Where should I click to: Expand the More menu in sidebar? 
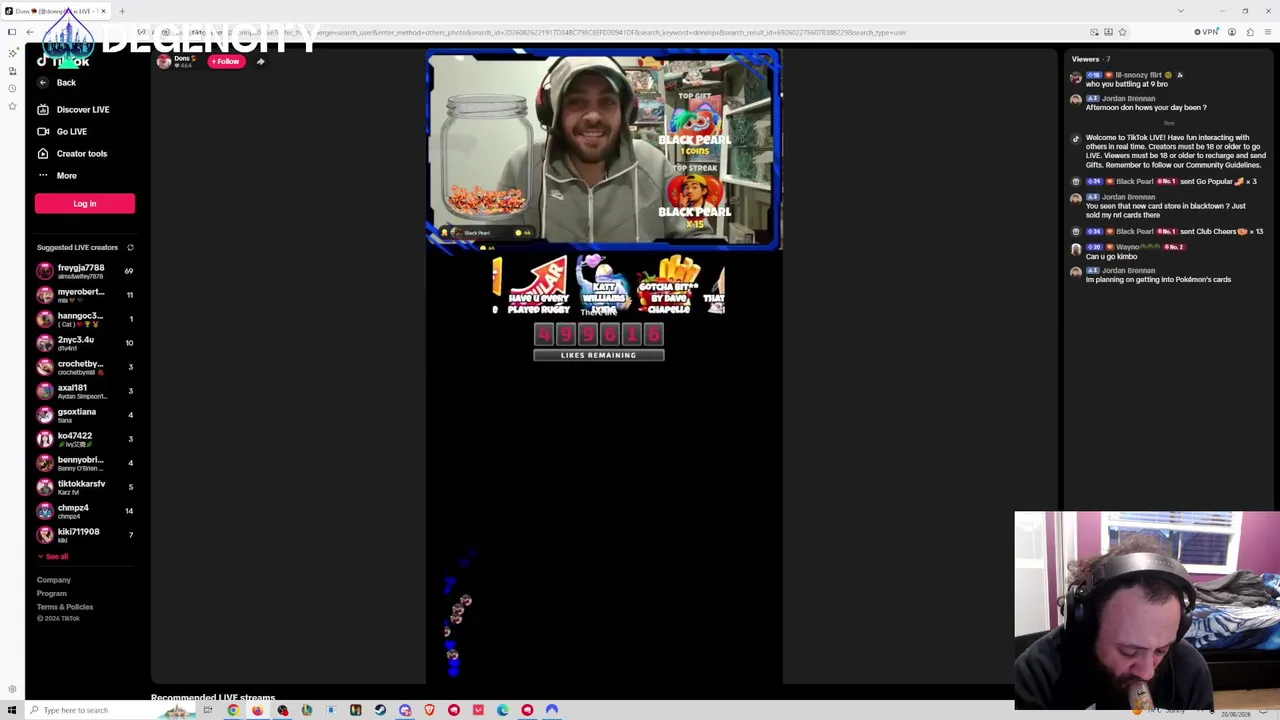point(57,176)
